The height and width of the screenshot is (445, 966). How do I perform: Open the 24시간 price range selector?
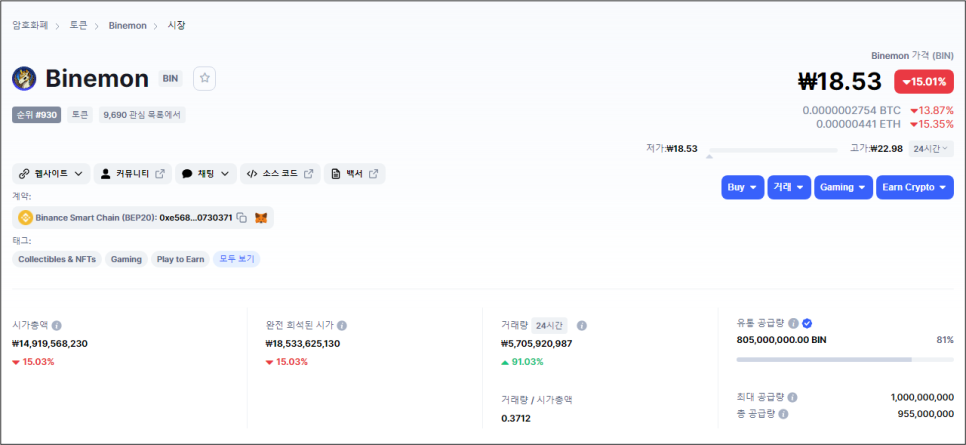930,148
